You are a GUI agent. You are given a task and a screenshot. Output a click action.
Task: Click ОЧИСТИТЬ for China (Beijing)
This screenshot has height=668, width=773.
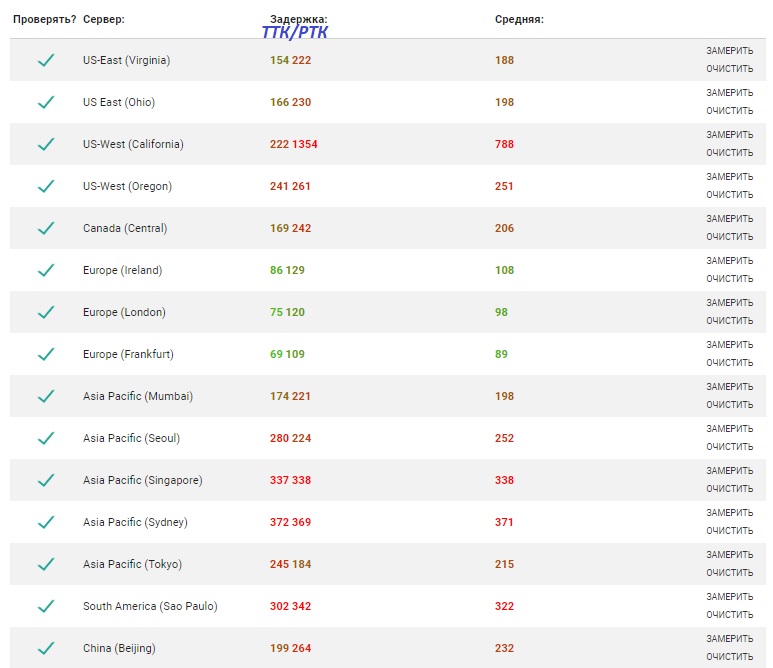729,657
